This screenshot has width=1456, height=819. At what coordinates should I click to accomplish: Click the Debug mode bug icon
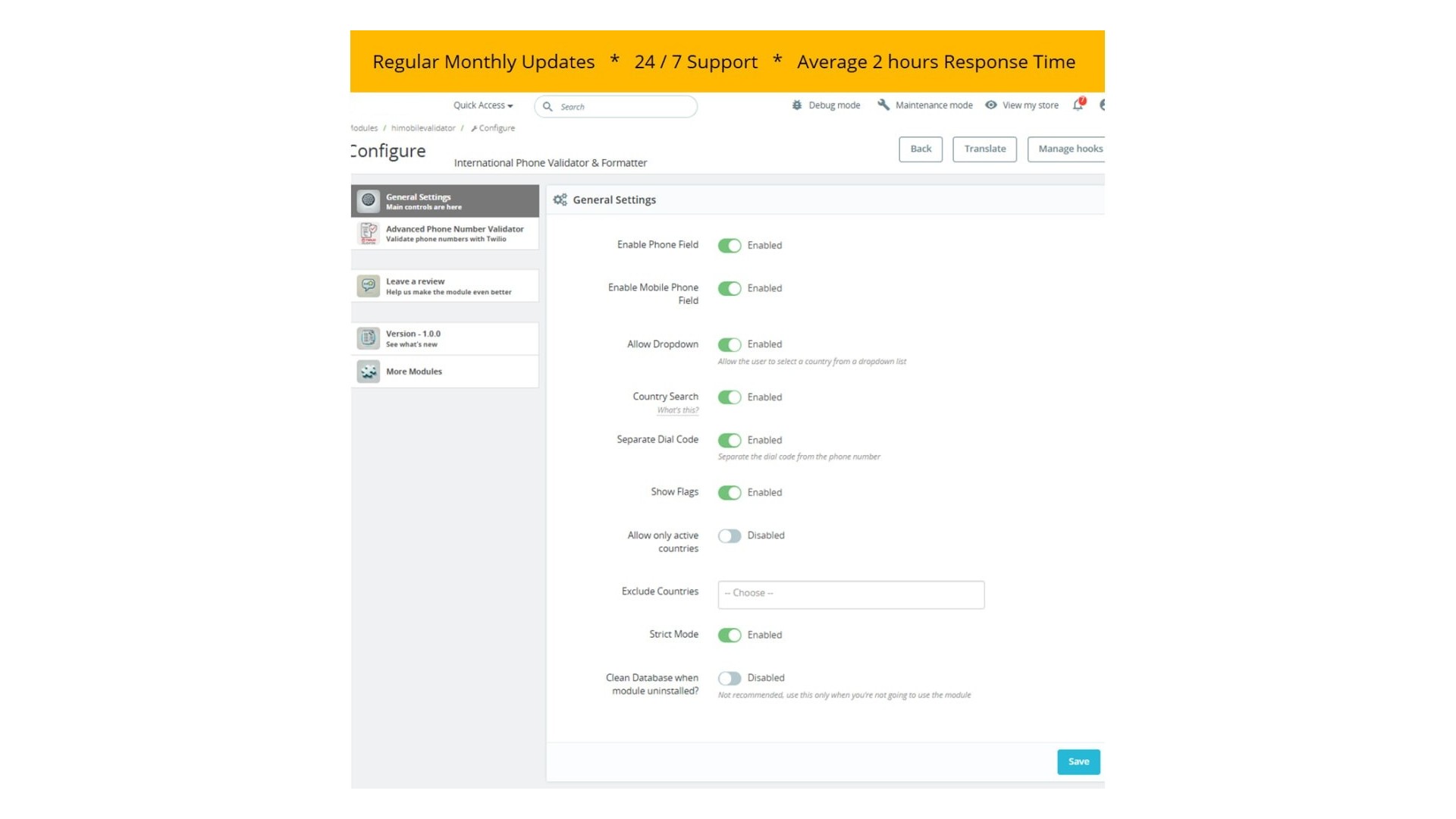[797, 105]
